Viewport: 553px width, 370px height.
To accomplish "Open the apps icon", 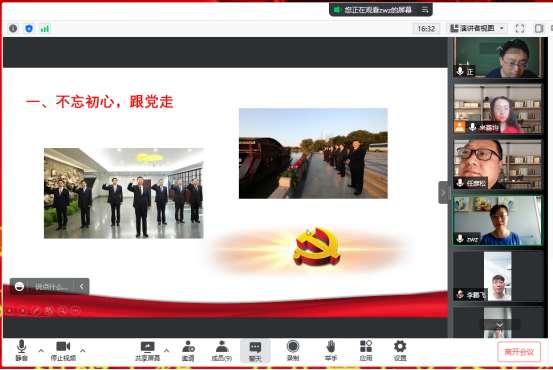I will tap(366, 351).
